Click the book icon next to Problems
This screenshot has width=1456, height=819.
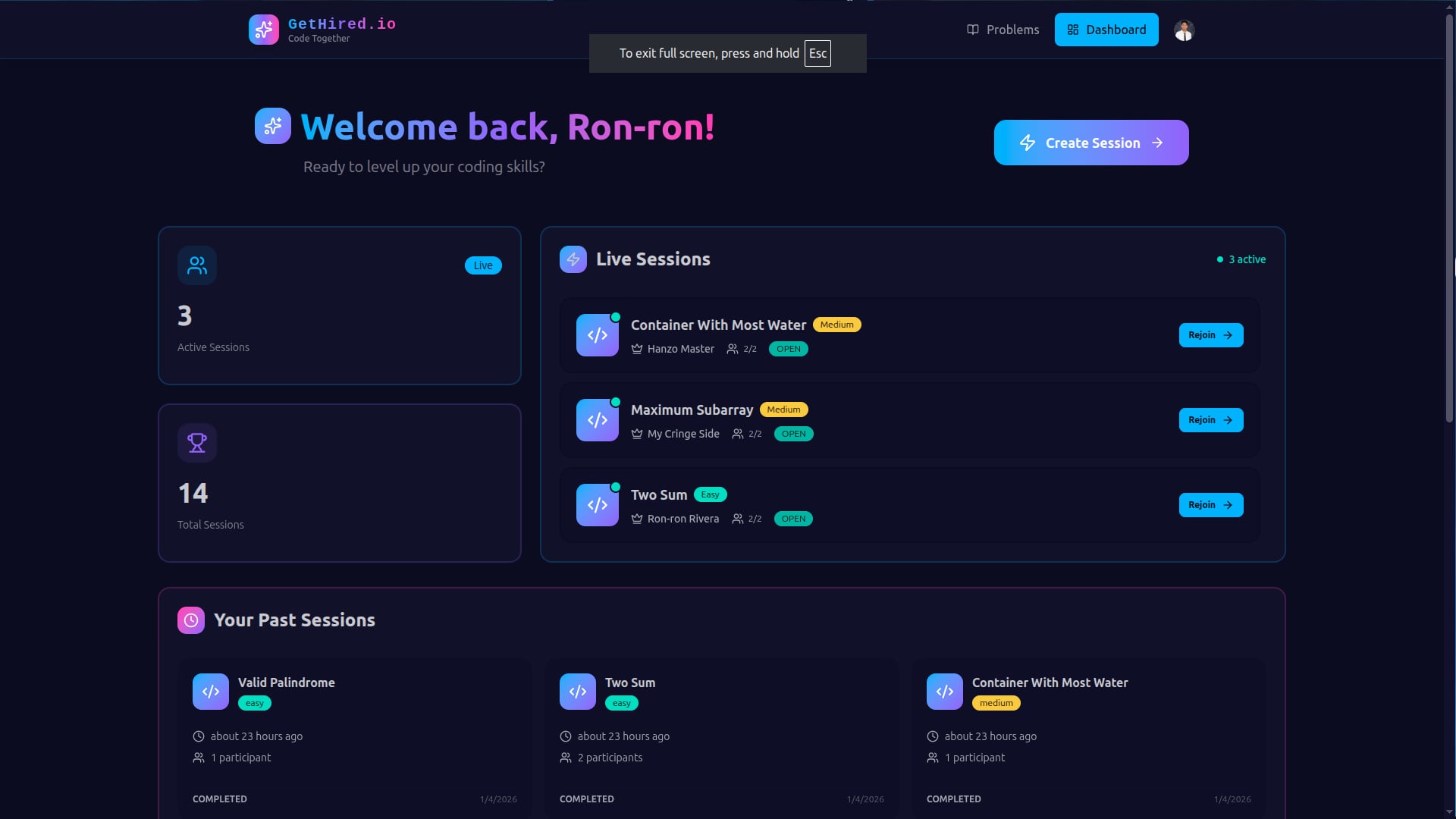click(973, 30)
